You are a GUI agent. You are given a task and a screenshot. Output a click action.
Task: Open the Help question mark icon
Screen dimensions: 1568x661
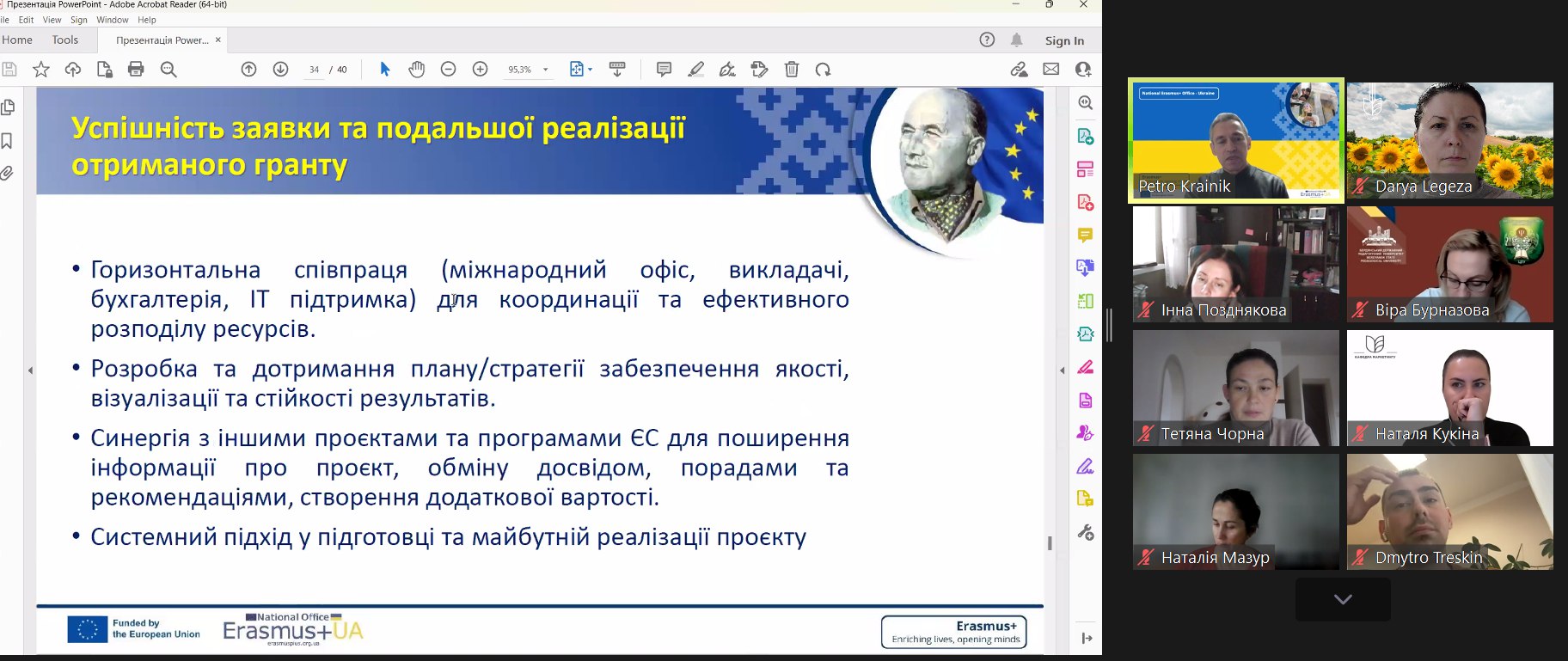tap(987, 40)
